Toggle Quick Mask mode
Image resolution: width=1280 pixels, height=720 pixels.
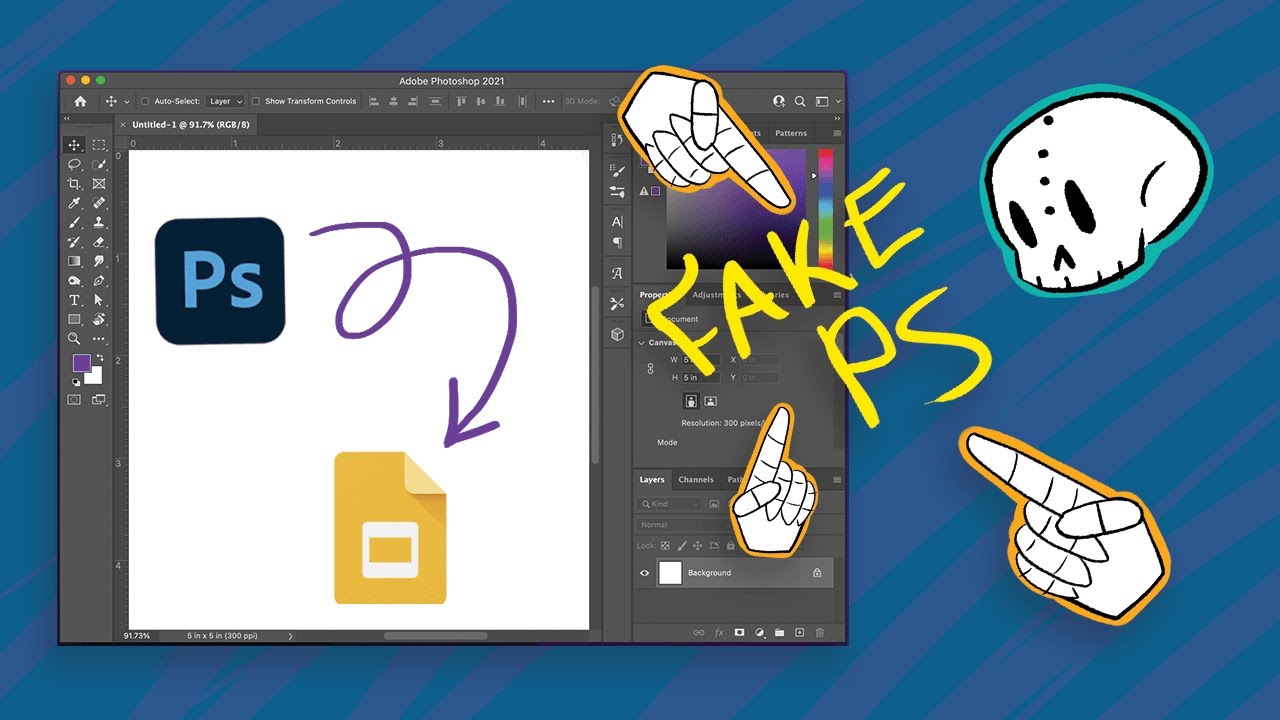74,400
